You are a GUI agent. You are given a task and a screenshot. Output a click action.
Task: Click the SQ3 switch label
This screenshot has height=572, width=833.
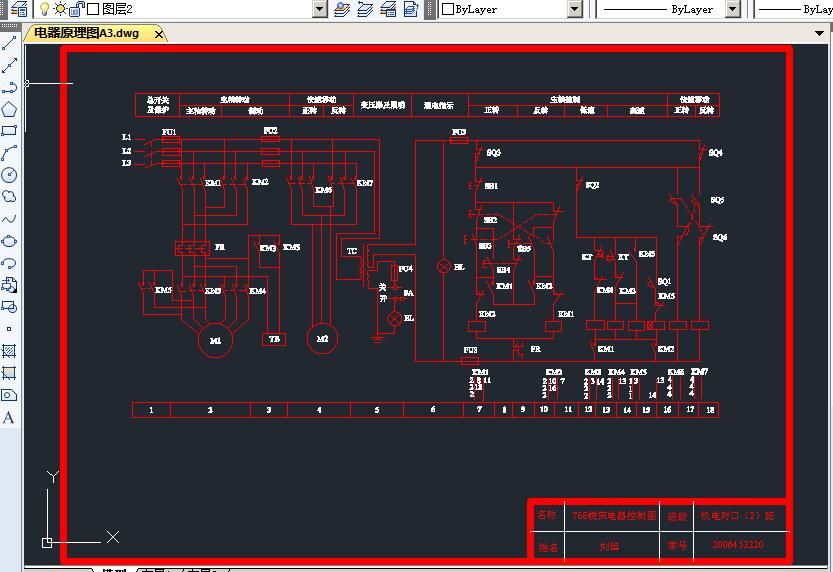coord(494,152)
